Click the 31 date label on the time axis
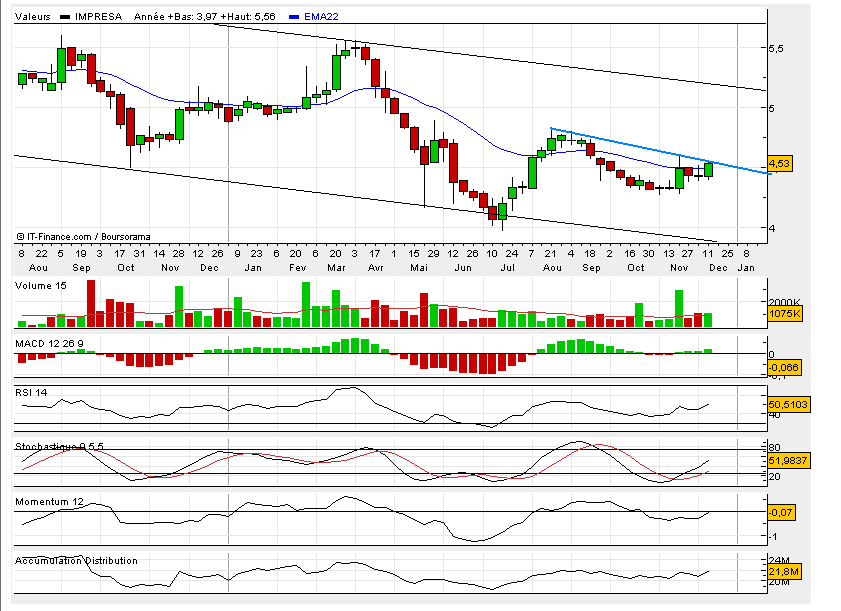Screen dimensions: 841x611 (x=139, y=254)
